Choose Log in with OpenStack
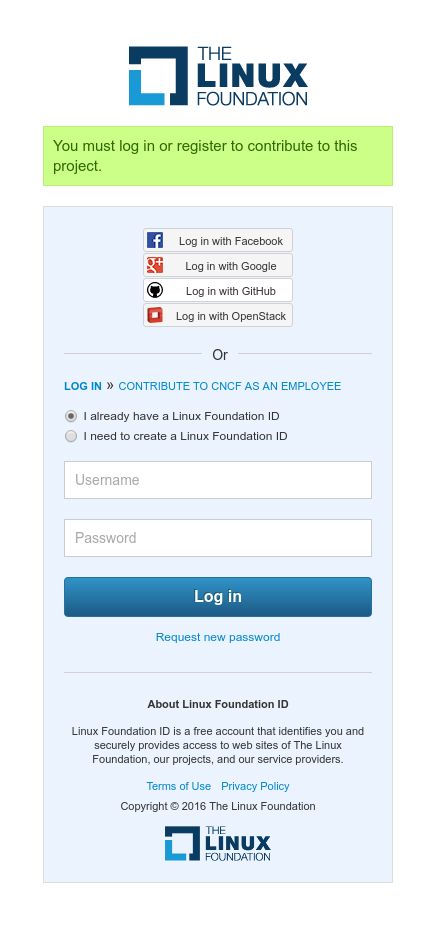Image resolution: width=426 pixels, height=927 pixels. [x=218, y=316]
